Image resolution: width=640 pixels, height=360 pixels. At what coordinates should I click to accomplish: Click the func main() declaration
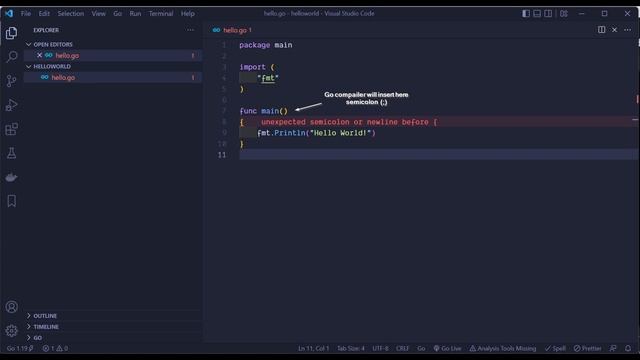[264, 111]
